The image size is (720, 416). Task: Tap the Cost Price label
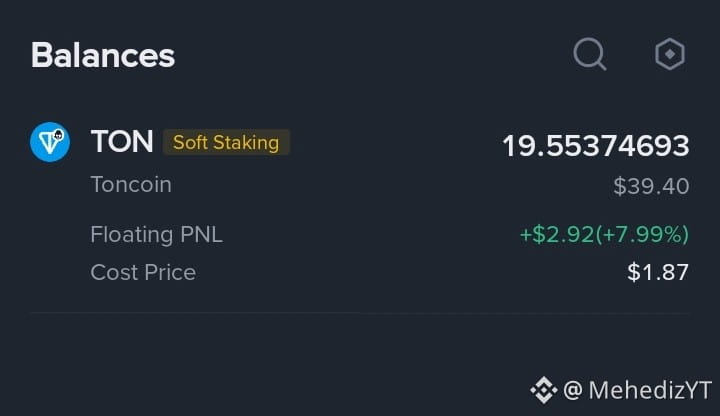pos(143,272)
